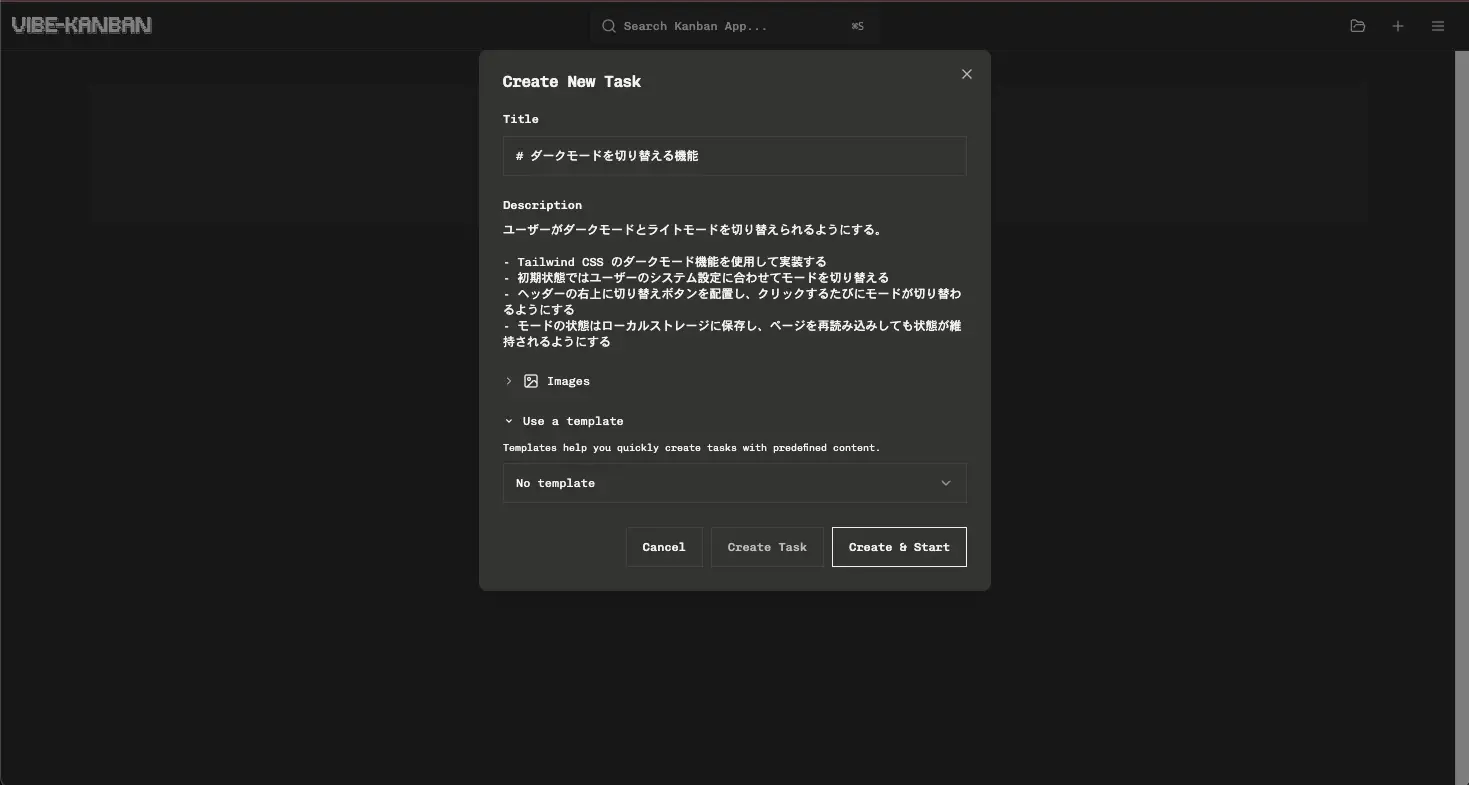Expand the Images section chevron

click(x=509, y=381)
